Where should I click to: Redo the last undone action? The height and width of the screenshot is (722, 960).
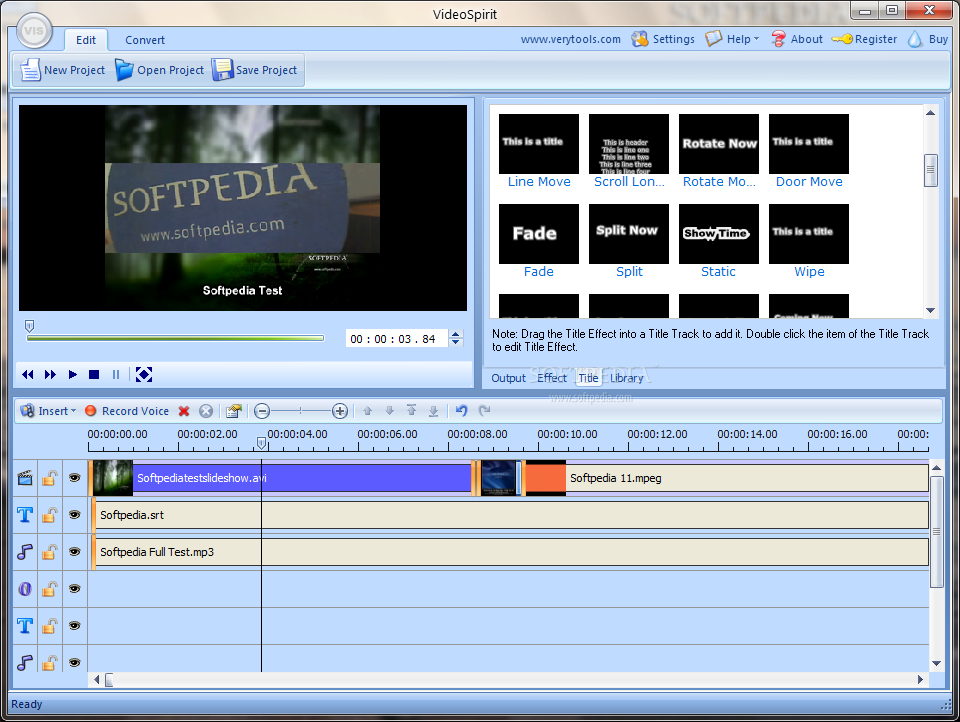(484, 410)
